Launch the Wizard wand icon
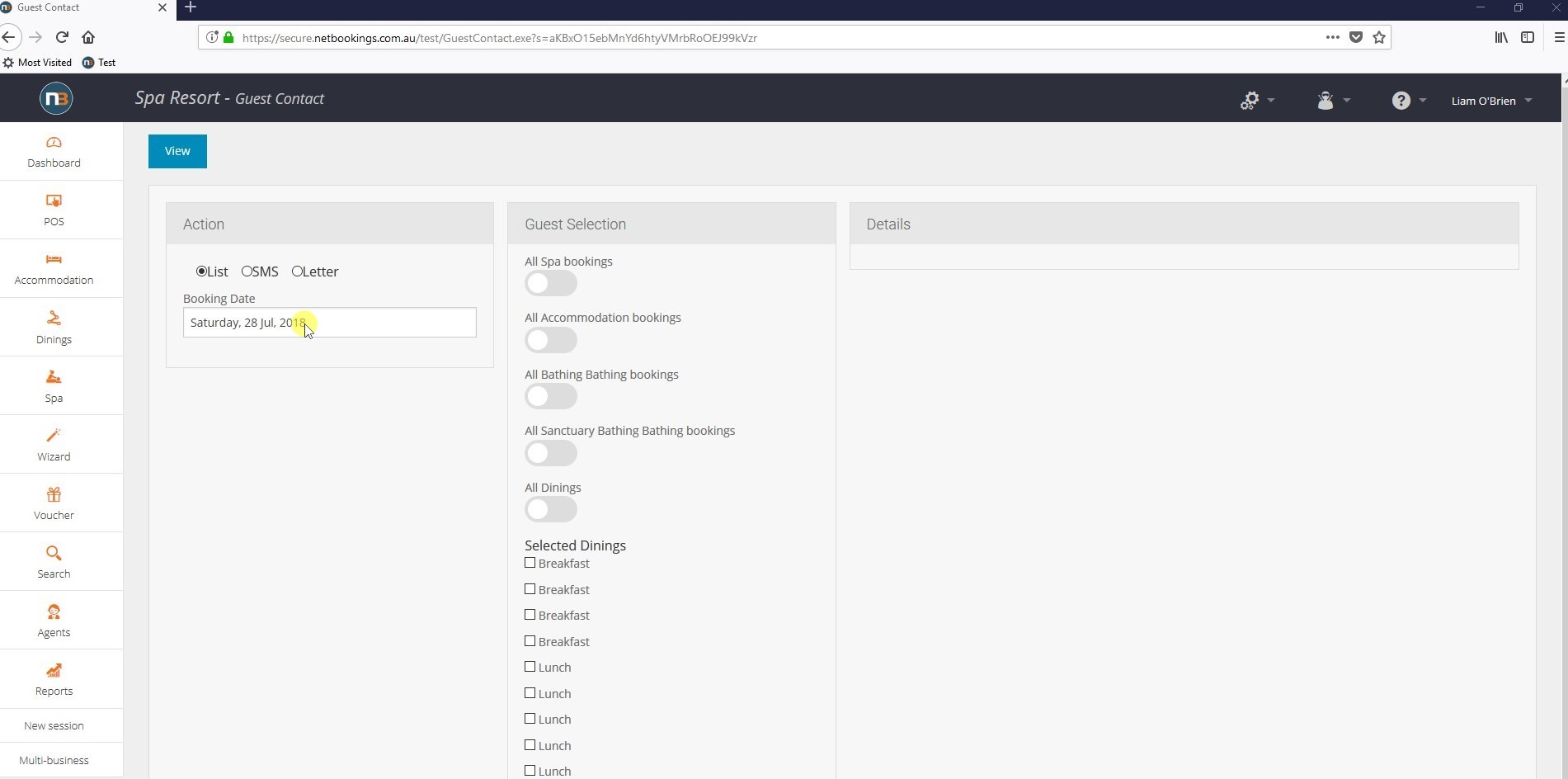This screenshot has height=779, width=1568. pos(54,436)
